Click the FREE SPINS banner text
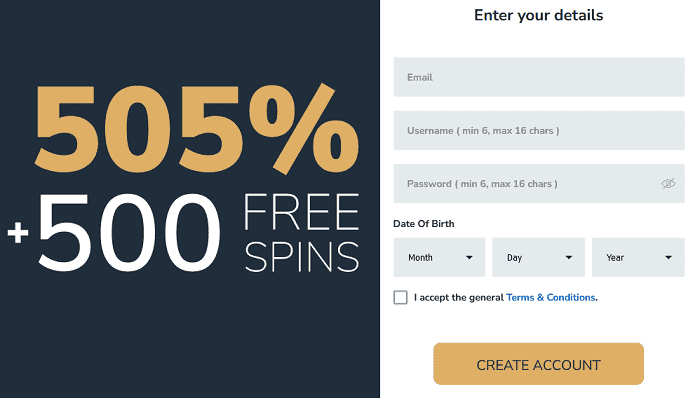Viewport: 700px width, 398px height. tap(302, 232)
